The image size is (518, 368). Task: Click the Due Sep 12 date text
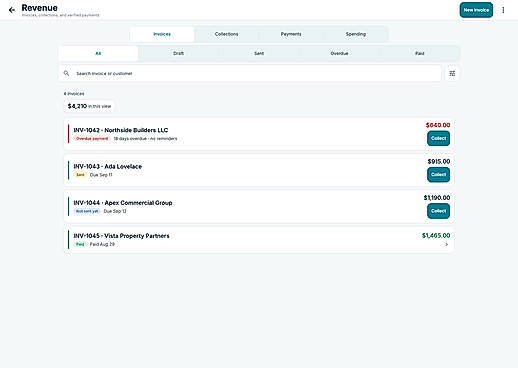[x=115, y=211]
